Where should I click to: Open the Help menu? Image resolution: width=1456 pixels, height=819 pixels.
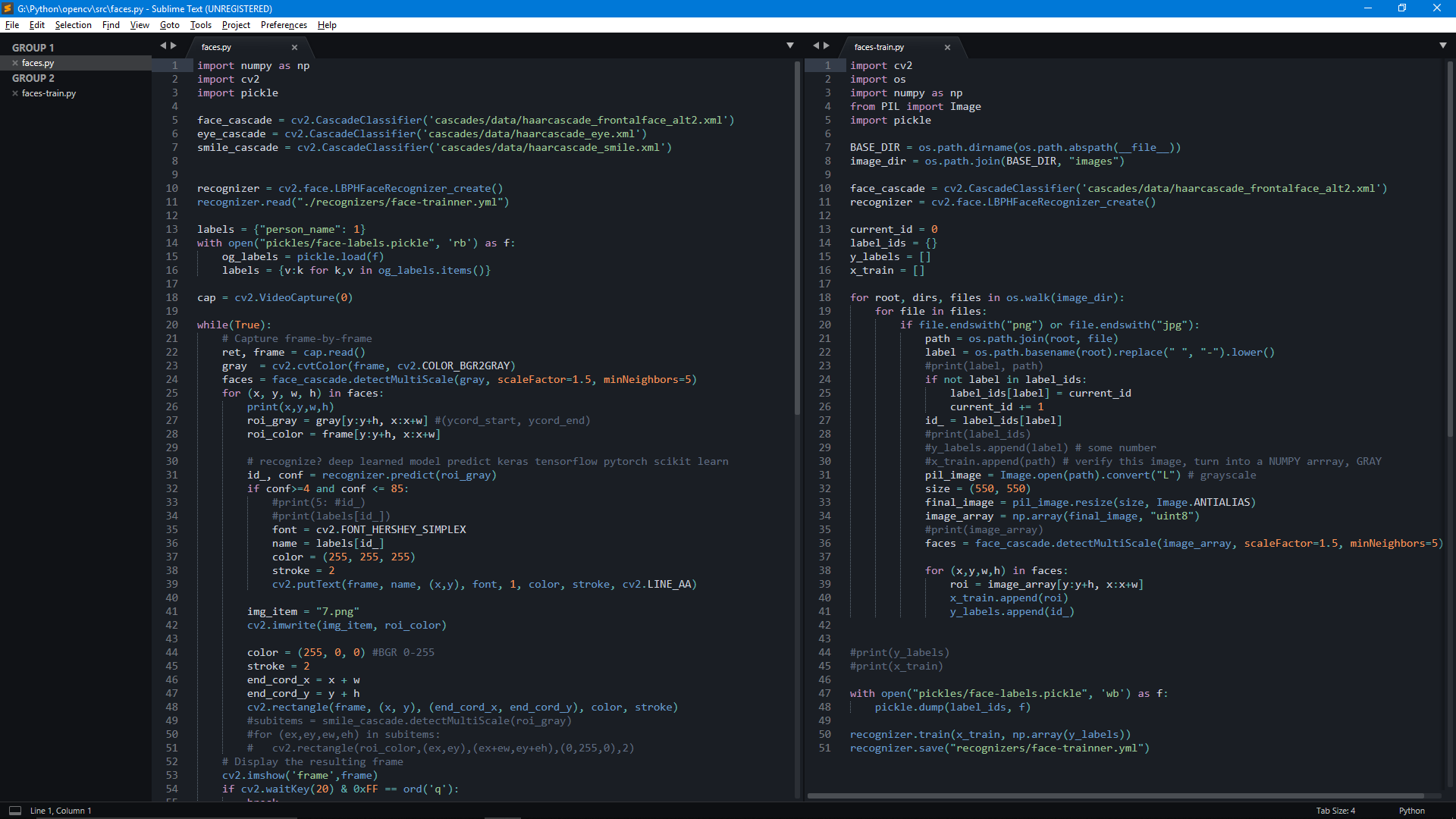coord(327,25)
